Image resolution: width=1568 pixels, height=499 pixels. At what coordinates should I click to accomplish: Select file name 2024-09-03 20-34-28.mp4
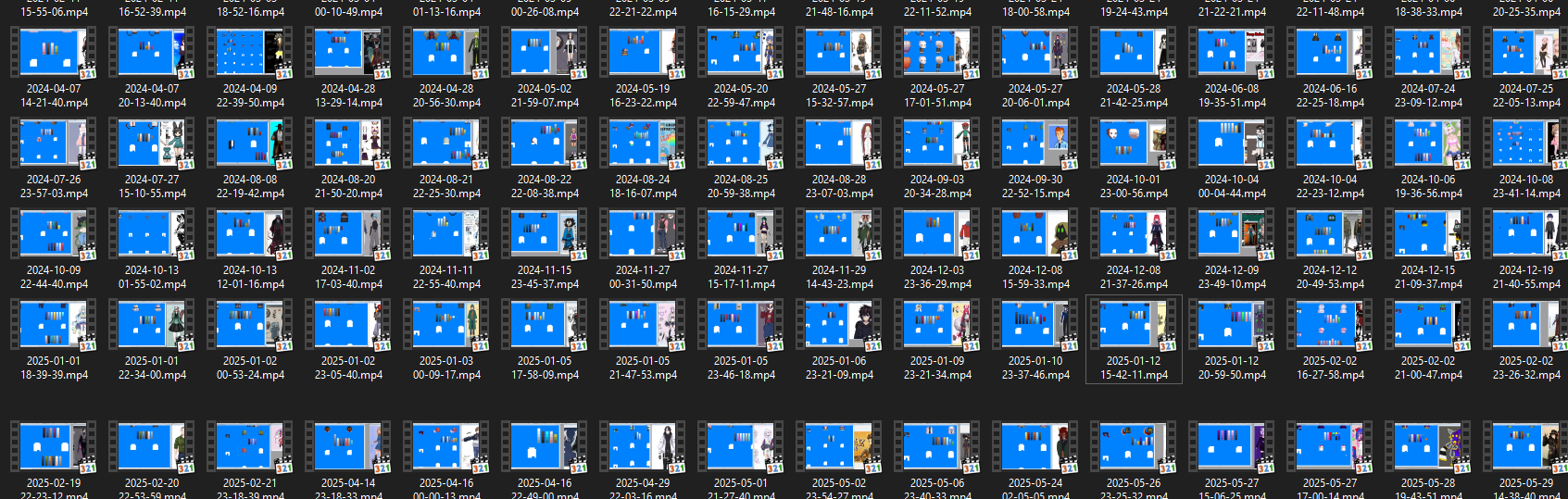[x=937, y=187]
